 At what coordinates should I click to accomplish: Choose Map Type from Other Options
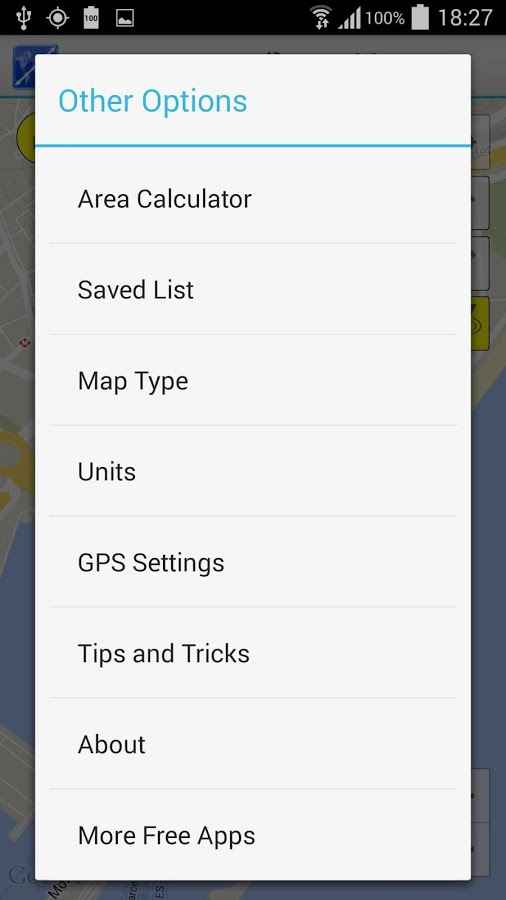(252, 381)
